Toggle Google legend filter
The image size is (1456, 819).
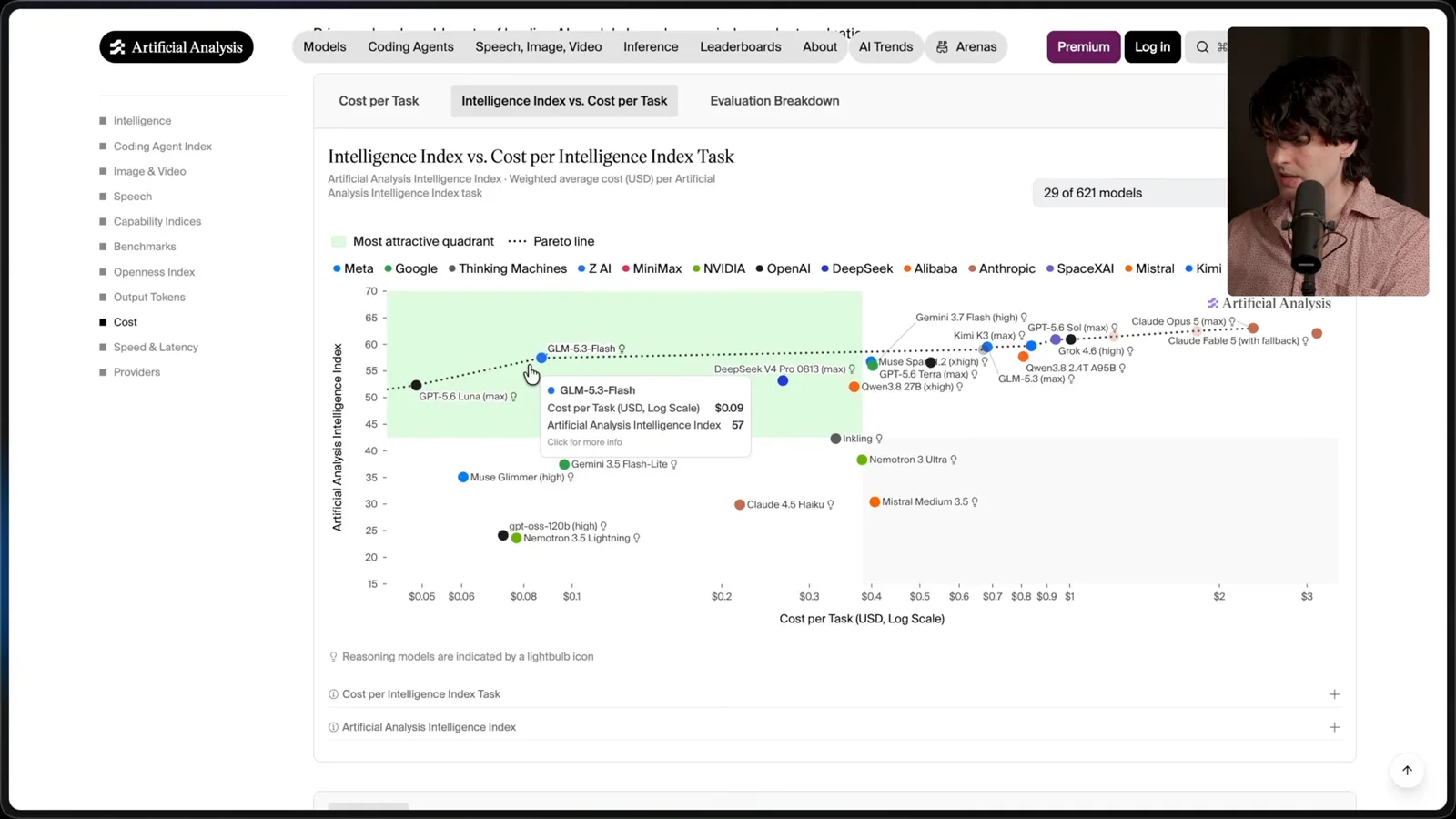tap(410, 268)
